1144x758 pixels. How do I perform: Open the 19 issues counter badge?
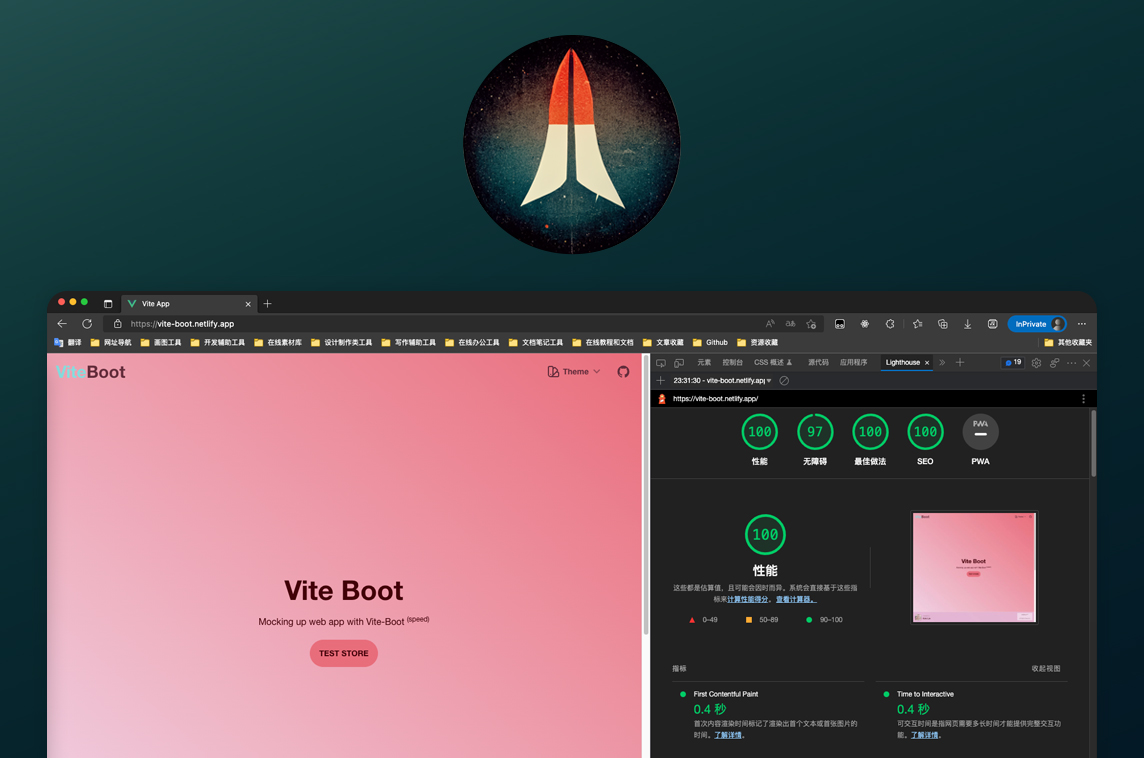tap(1013, 363)
